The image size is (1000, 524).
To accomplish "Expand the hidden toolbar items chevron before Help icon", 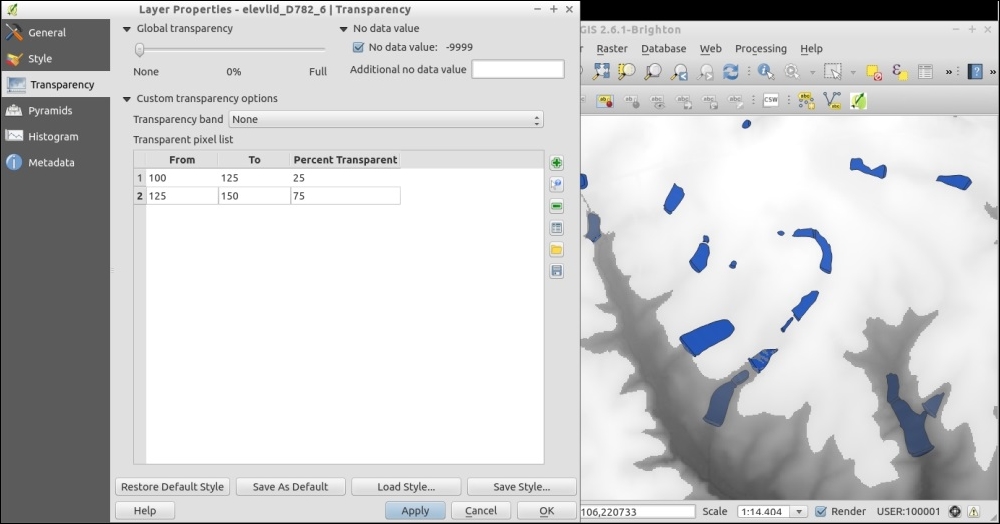I will (950, 72).
